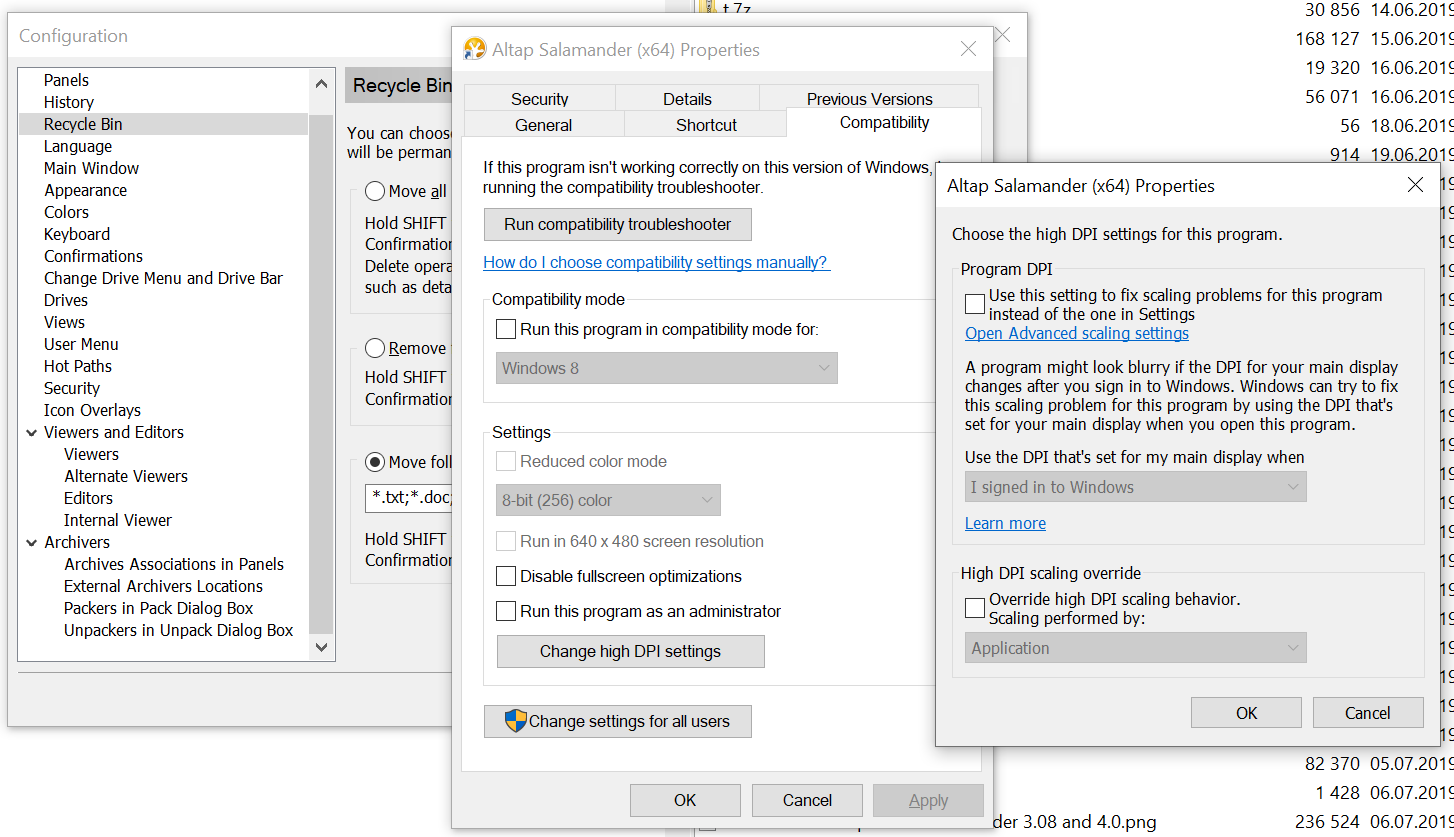Open the Windows 8 compatibility dropdown

click(667, 368)
